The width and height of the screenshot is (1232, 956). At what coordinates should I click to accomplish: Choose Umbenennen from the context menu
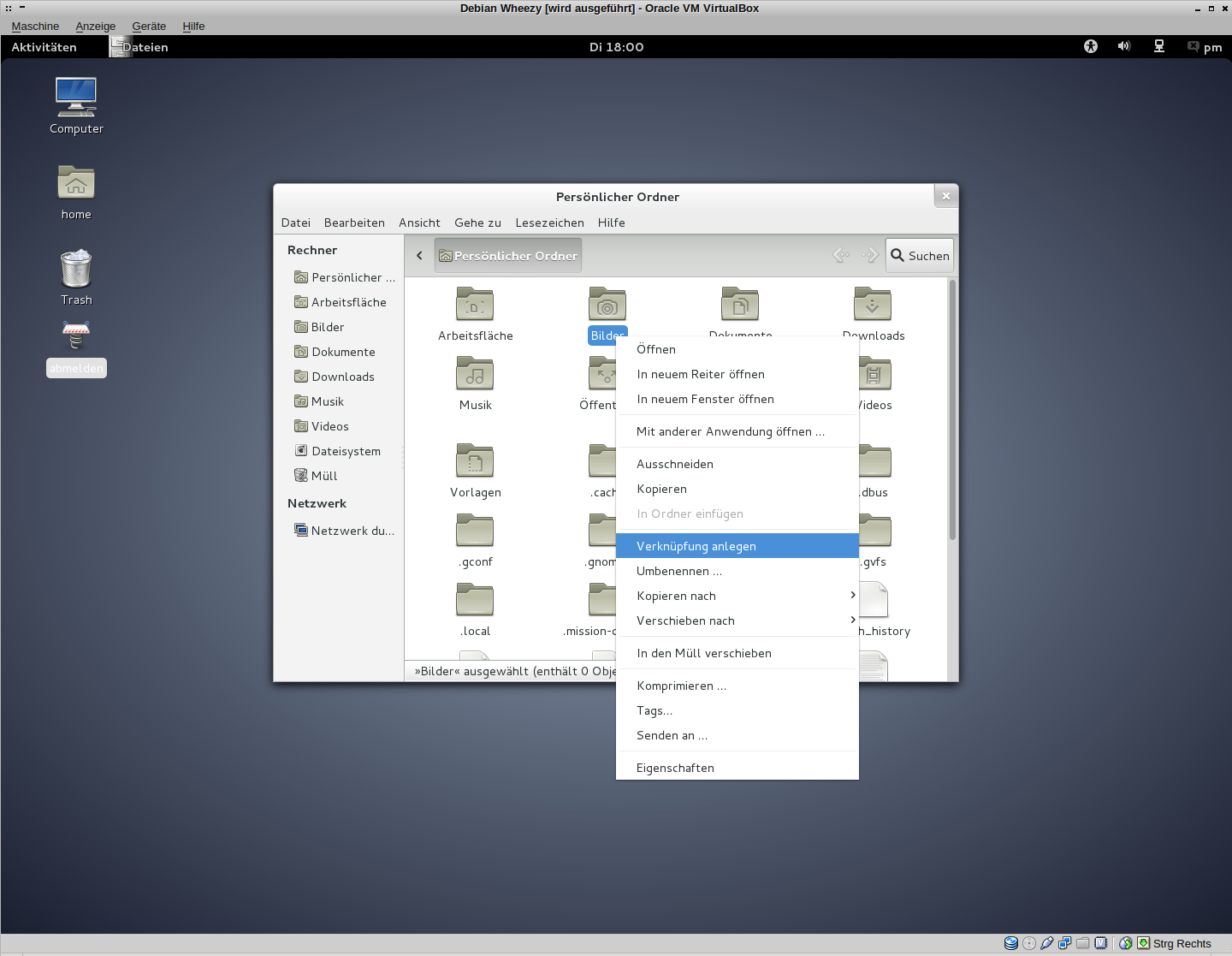[737, 571]
